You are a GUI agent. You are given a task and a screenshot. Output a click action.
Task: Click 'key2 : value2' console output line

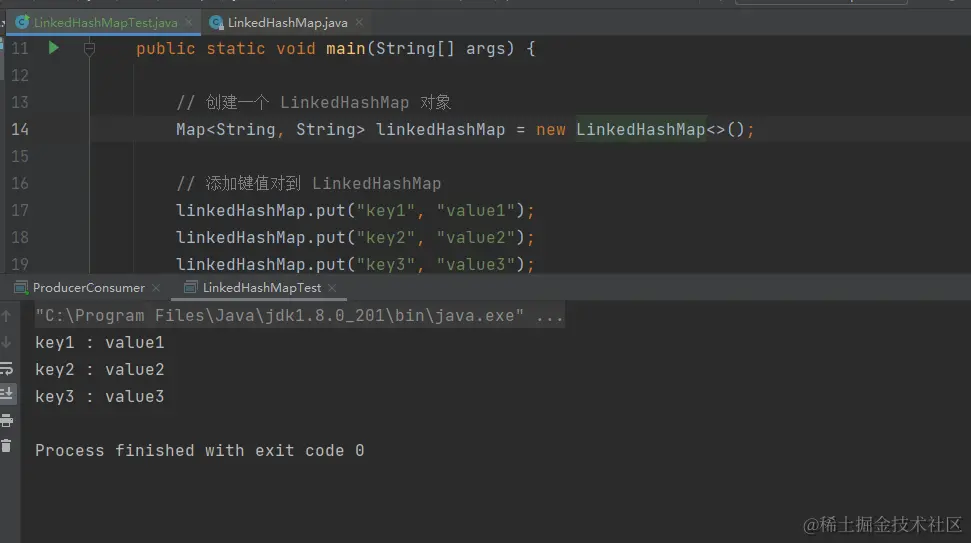(x=100, y=370)
